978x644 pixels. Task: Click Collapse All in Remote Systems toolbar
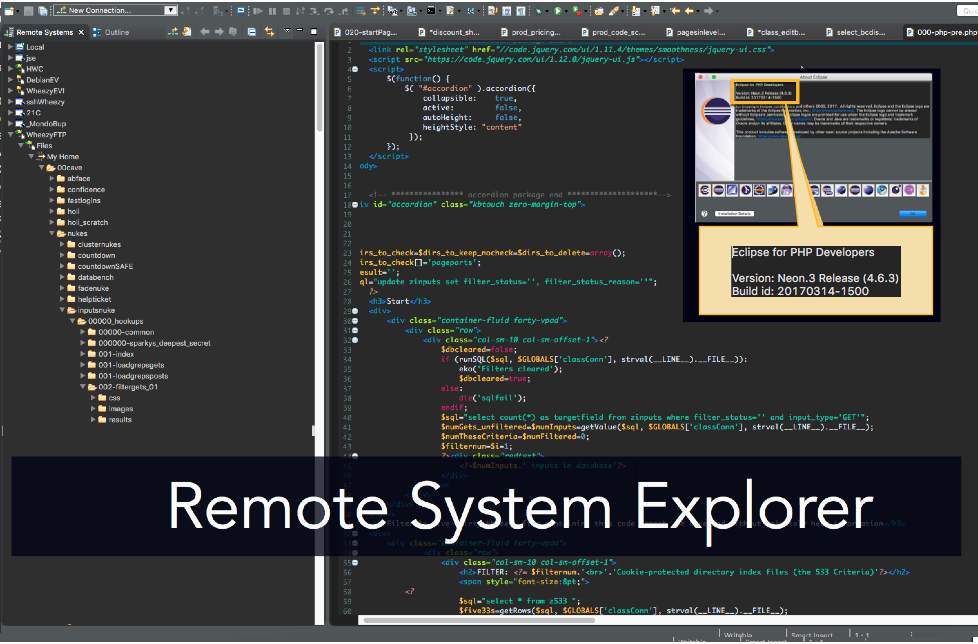(x=251, y=31)
